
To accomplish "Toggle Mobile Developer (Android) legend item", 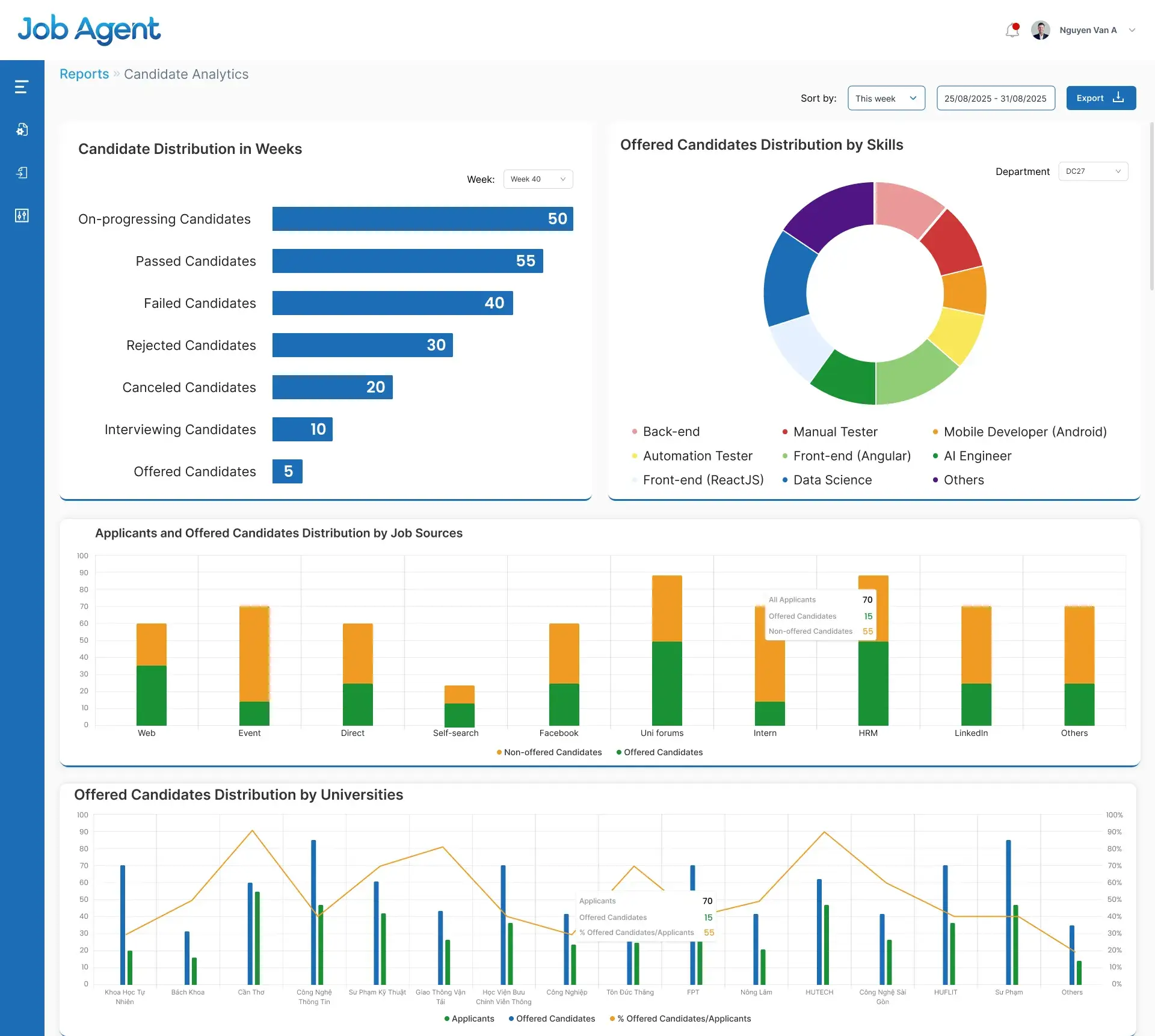I will point(1020,432).
